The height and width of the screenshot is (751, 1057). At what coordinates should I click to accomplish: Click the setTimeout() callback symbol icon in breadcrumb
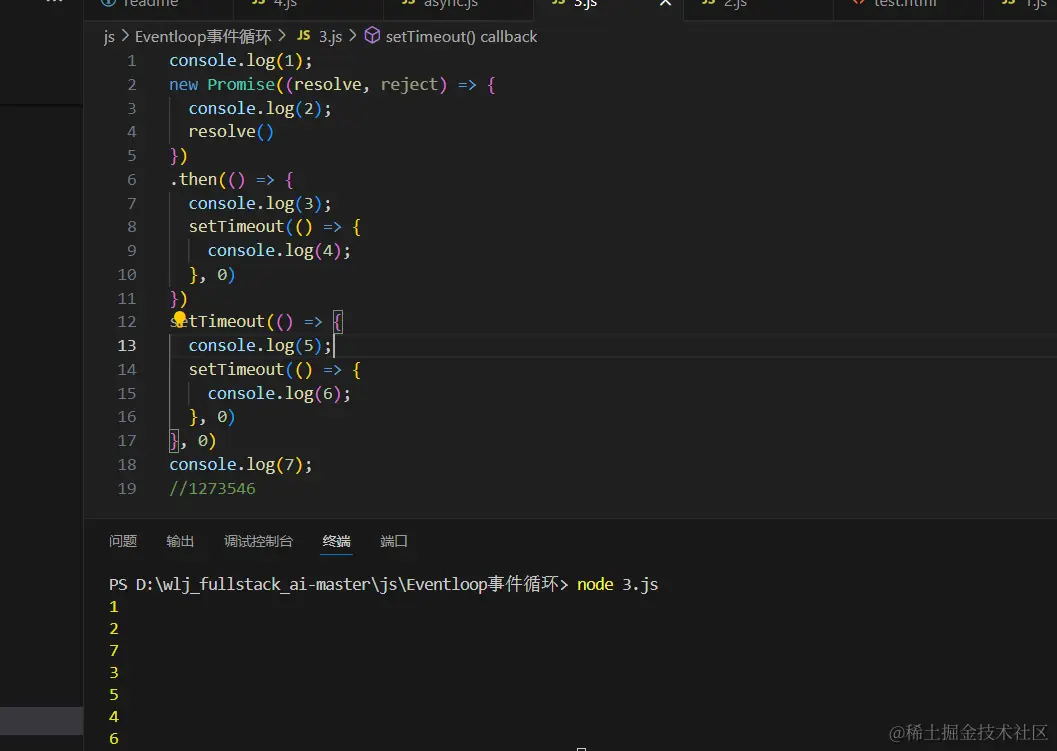pos(372,36)
